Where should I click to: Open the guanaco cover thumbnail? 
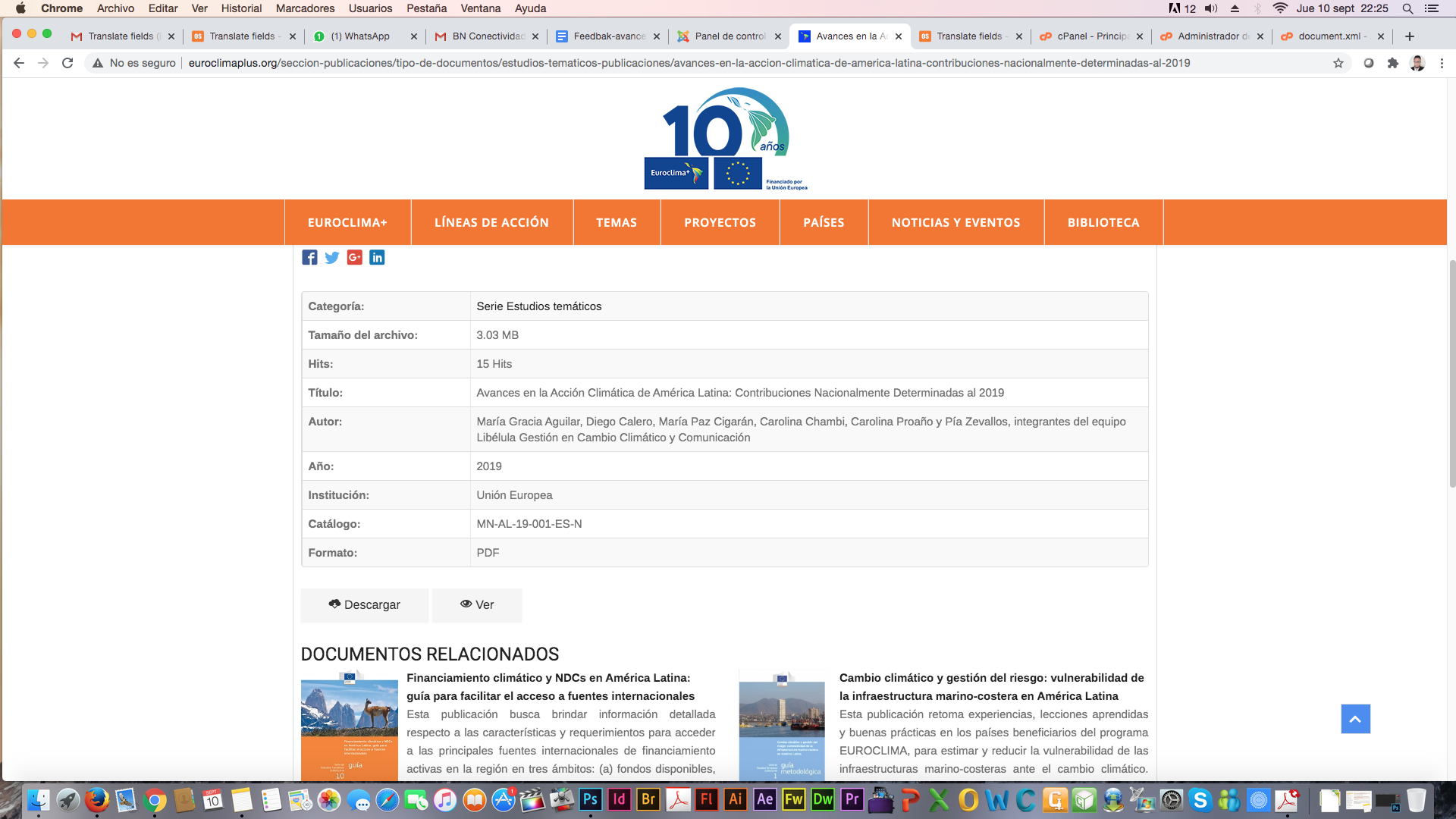click(350, 726)
